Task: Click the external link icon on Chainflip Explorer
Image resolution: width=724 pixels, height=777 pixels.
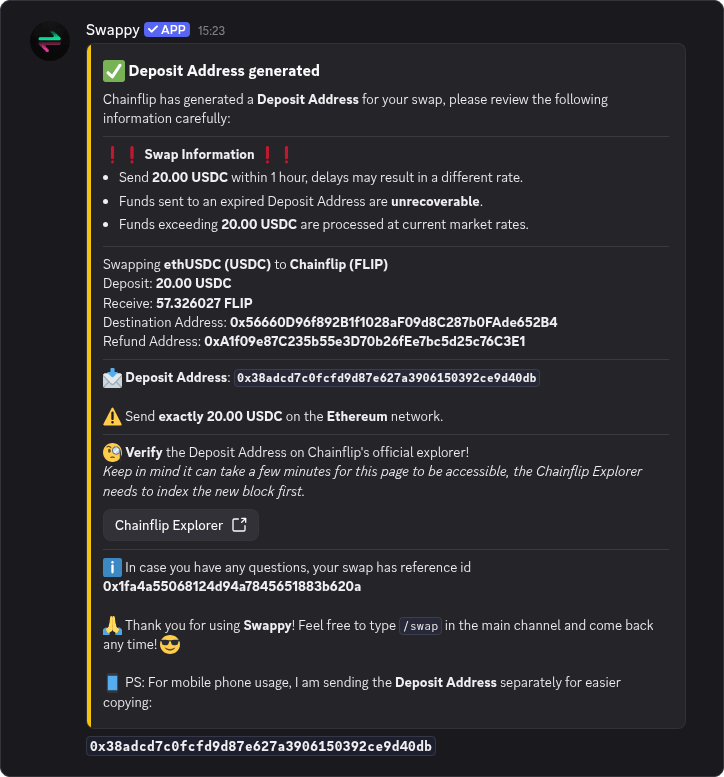Action: pyautogui.click(x=239, y=525)
